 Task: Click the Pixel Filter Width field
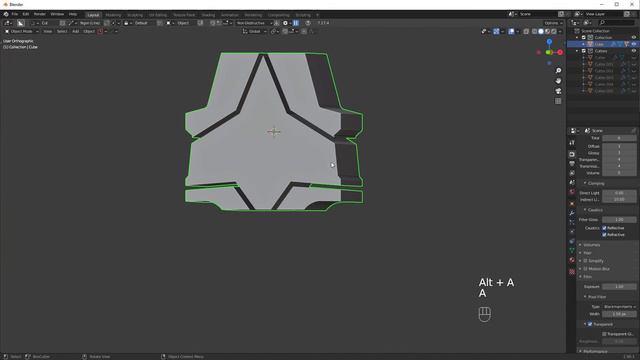619,314
